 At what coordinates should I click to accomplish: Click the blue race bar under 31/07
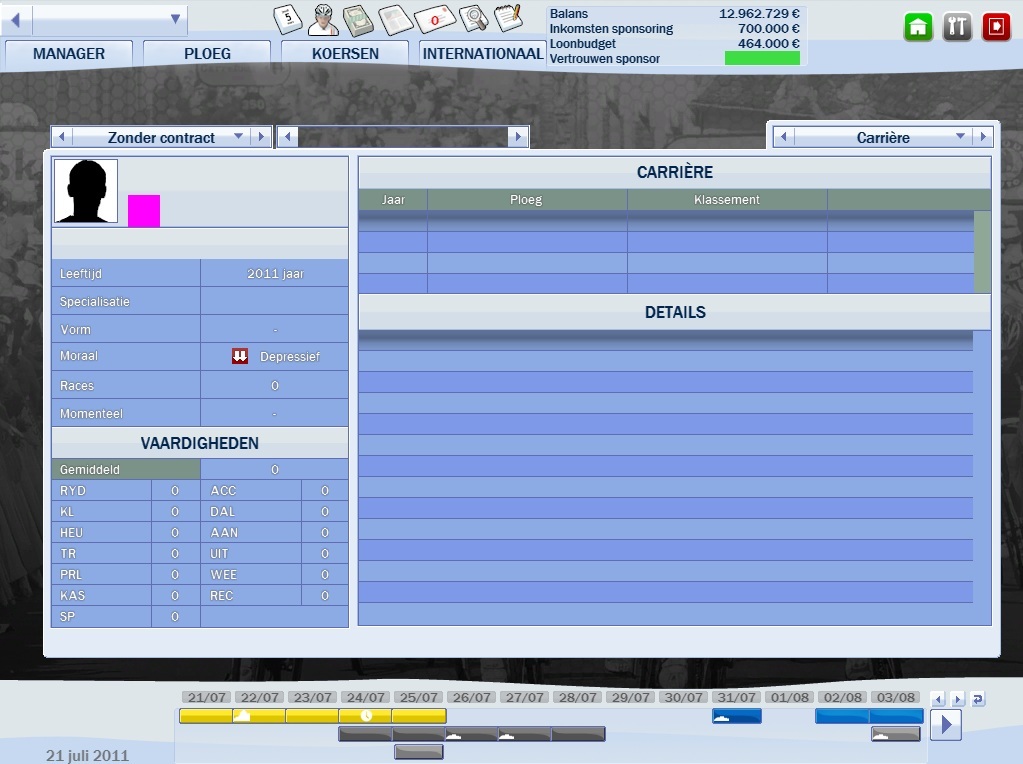tap(737, 716)
